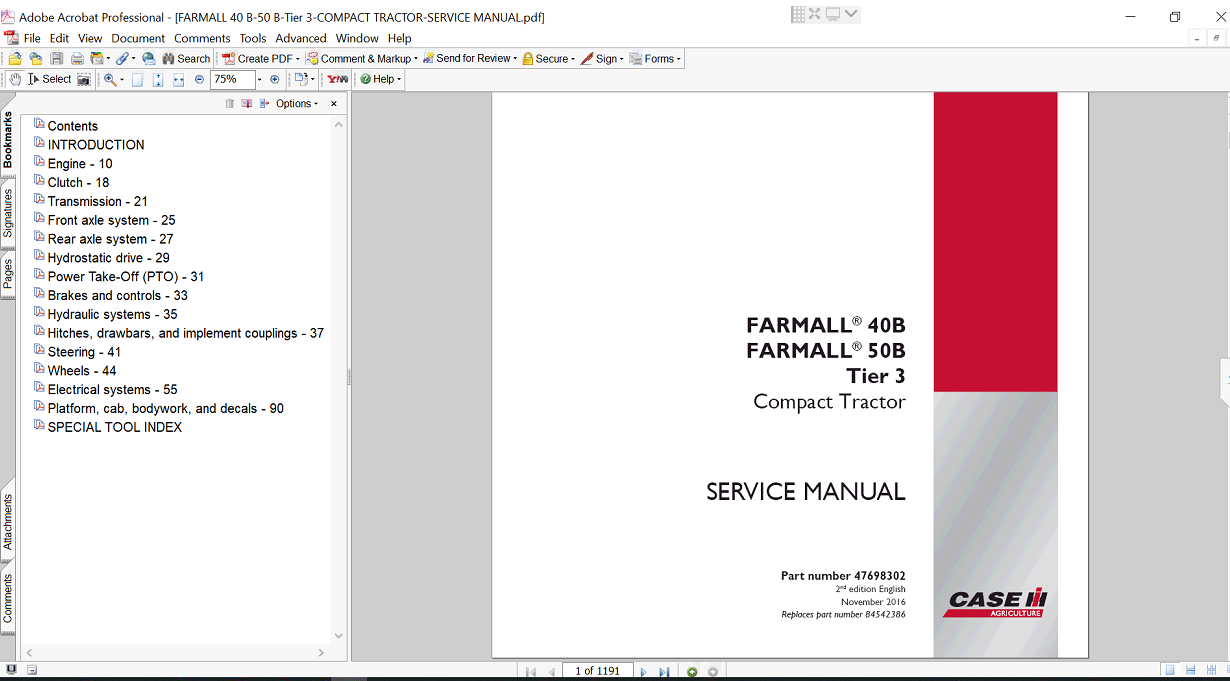The width and height of the screenshot is (1230, 681).
Task: Zoom in with the plus icon
Action: (275, 79)
